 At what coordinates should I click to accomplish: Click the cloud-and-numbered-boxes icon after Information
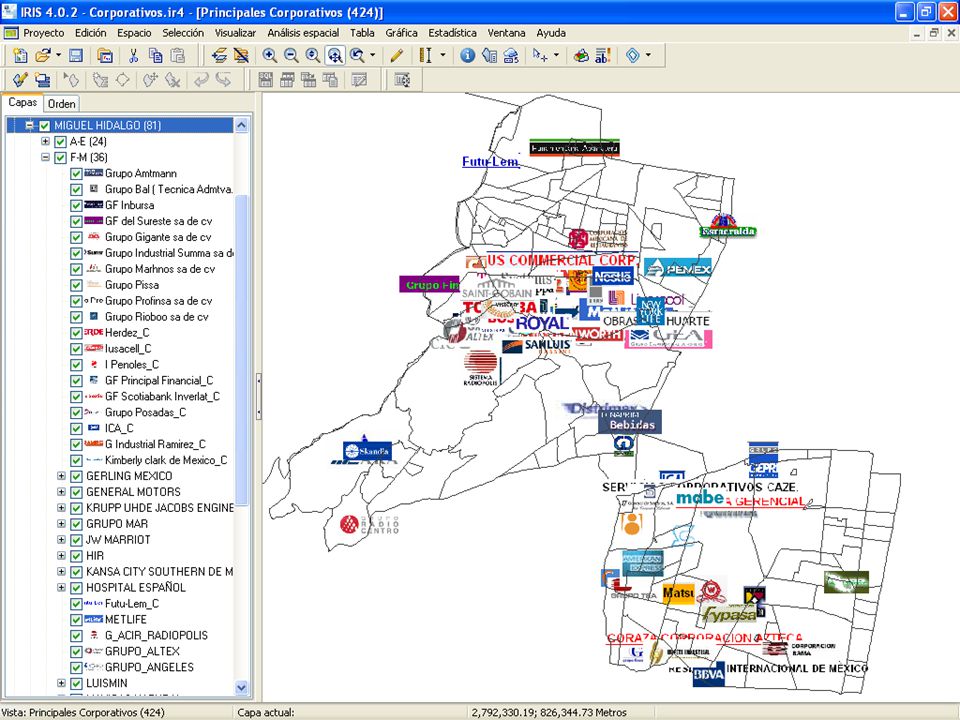(511, 56)
